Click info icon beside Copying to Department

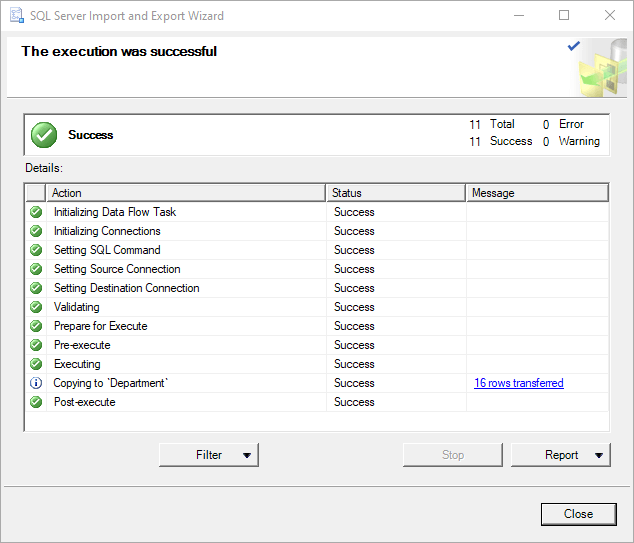[x=36, y=383]
